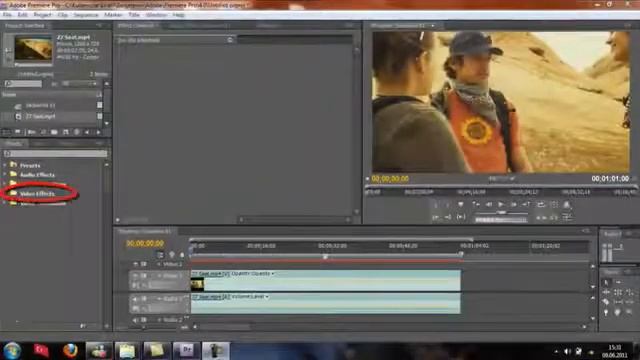The width and height of the screenshot is (640, 360).
Task: Select the Rate Stretch tool
Action: coord(630,292)
